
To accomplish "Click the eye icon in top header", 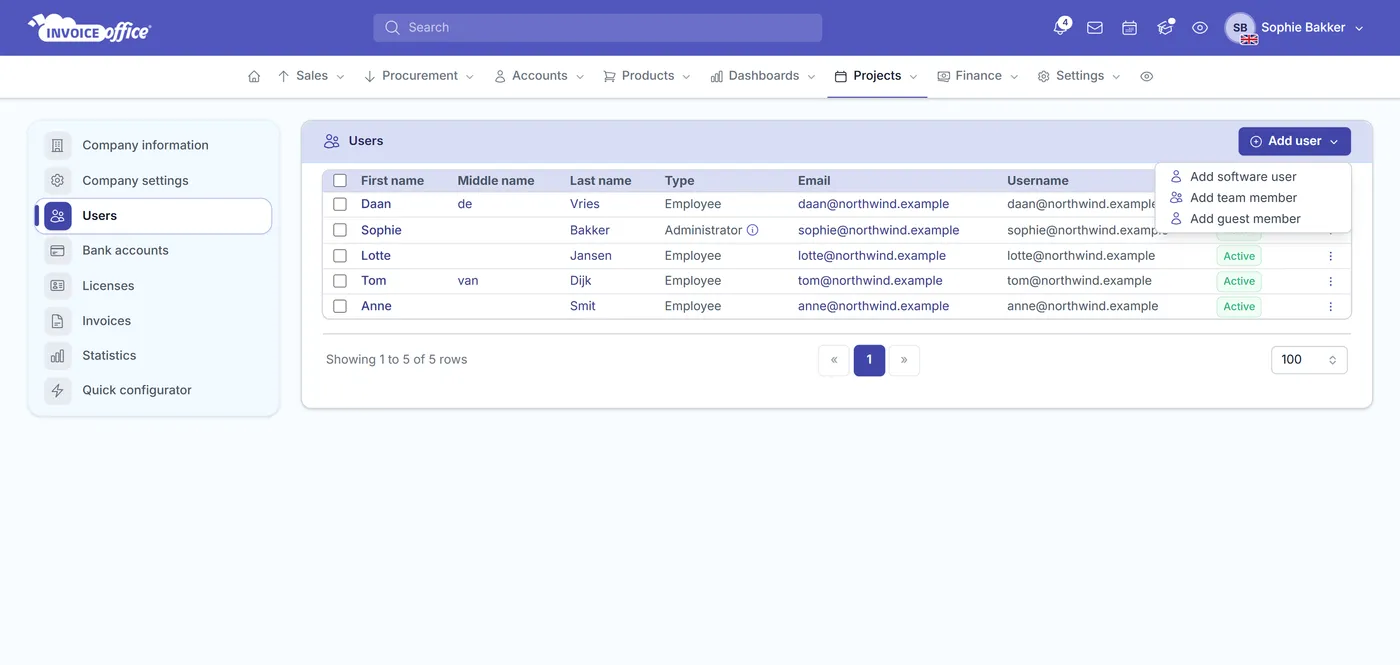I will (x=1200, y=28).
